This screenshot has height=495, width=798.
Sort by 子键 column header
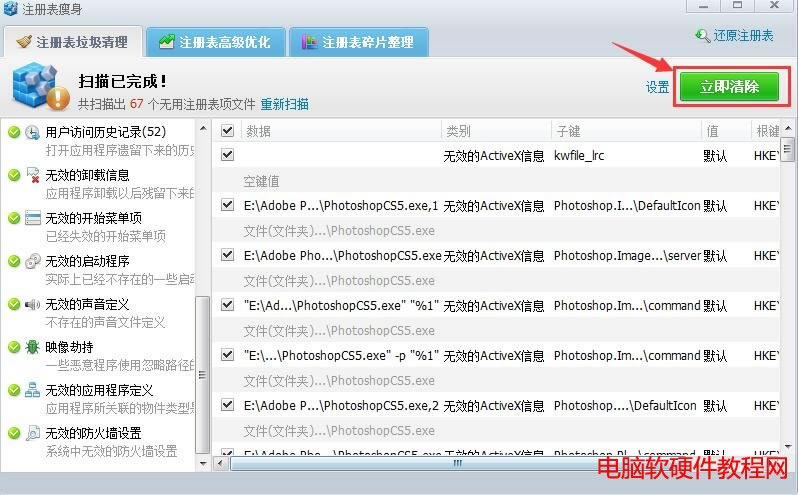(626, 131)
